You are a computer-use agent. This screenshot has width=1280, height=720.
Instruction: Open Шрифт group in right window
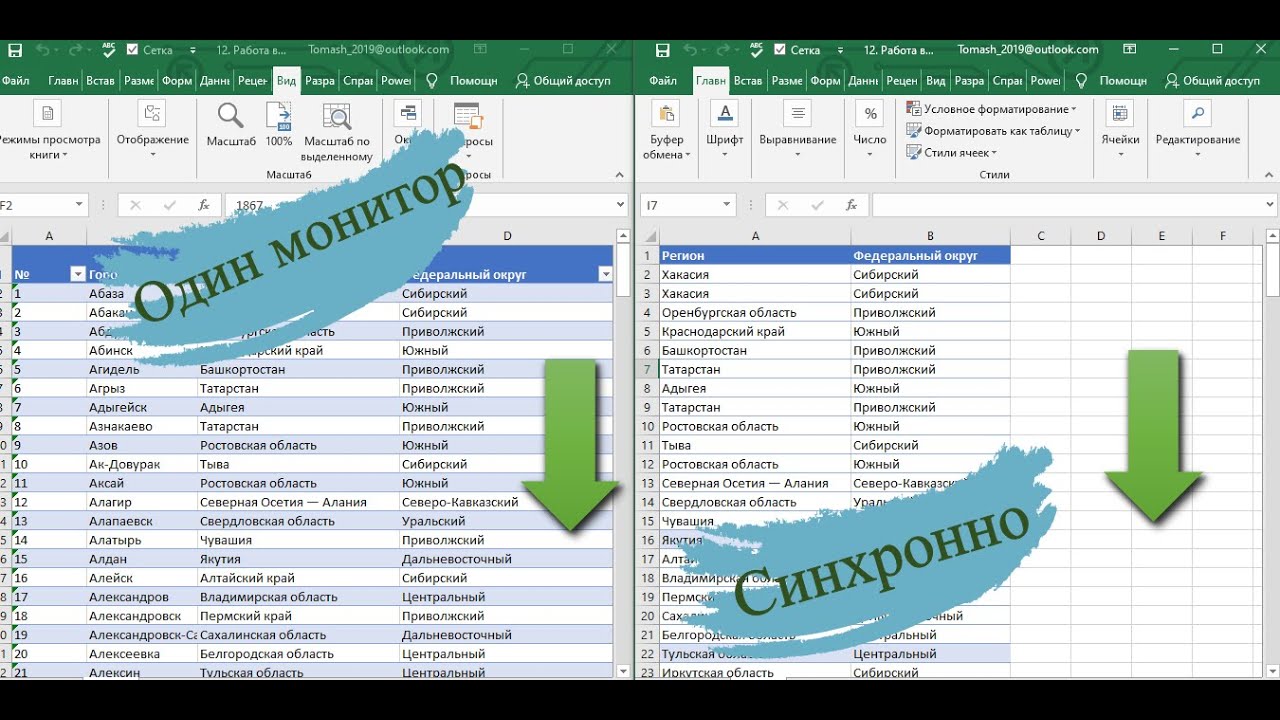725,130
